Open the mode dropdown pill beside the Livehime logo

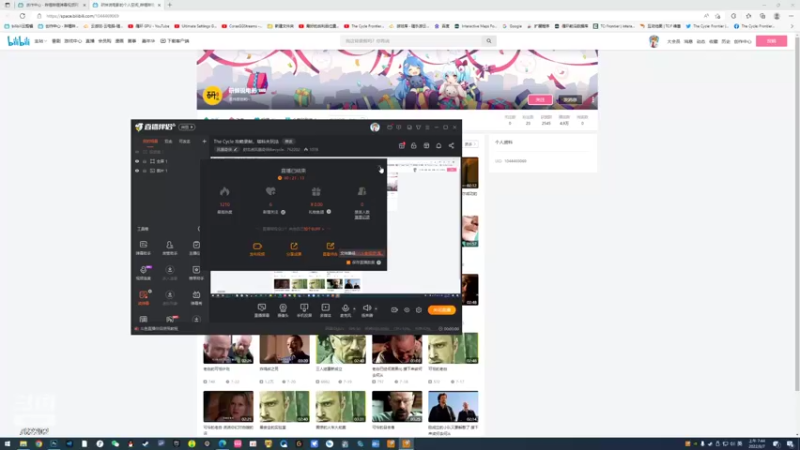click(187, 127)
